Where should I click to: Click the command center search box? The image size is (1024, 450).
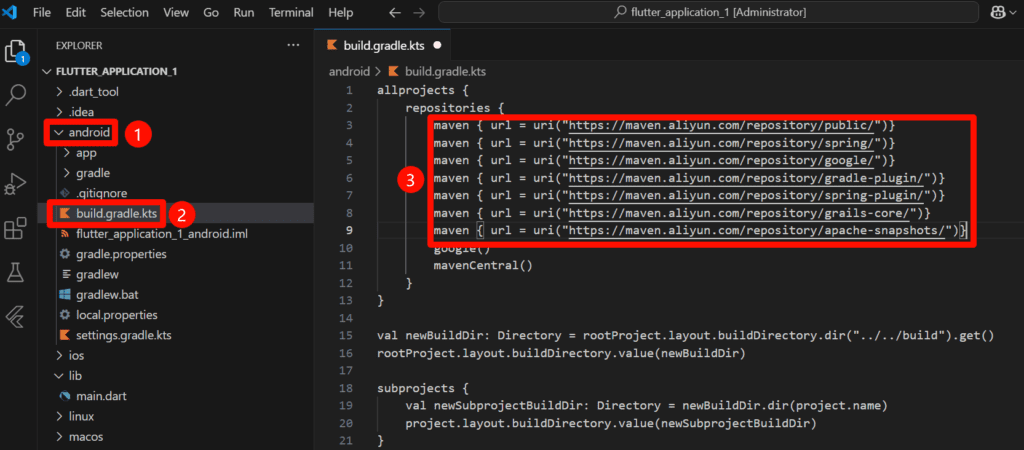[707, 13]
